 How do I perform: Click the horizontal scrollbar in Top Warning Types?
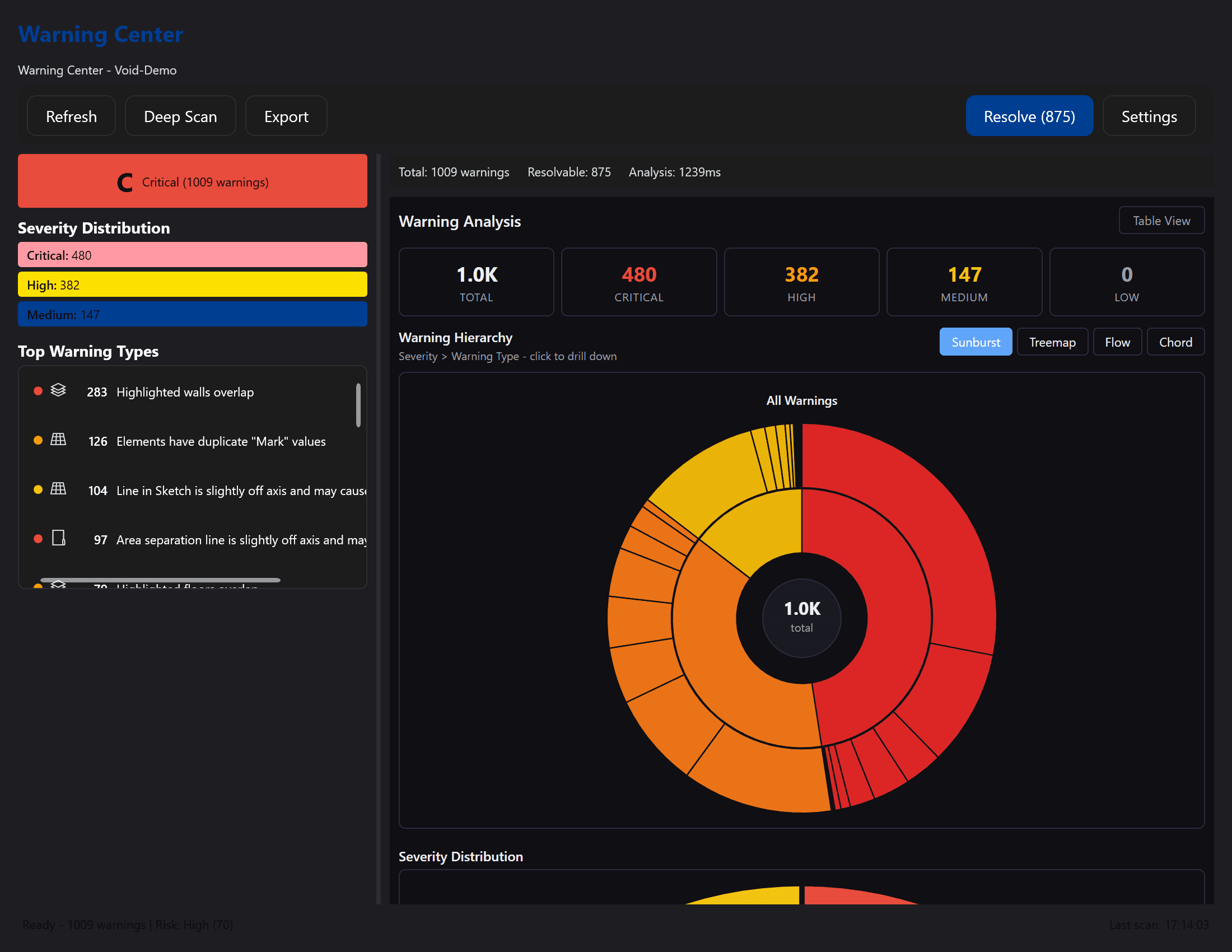(160, 580)
